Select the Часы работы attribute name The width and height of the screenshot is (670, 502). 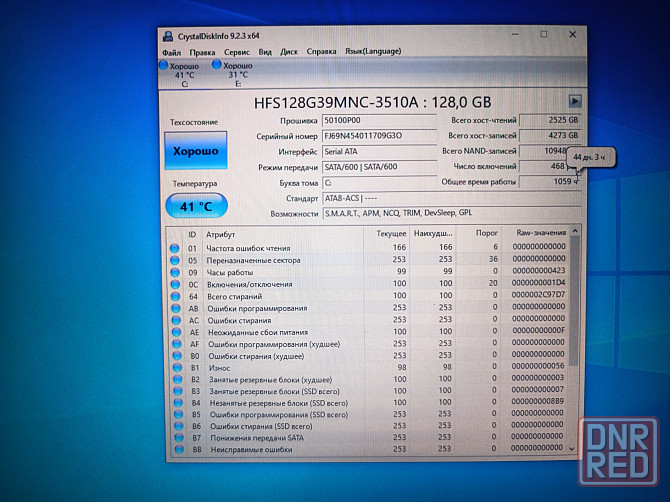(230, 273)
